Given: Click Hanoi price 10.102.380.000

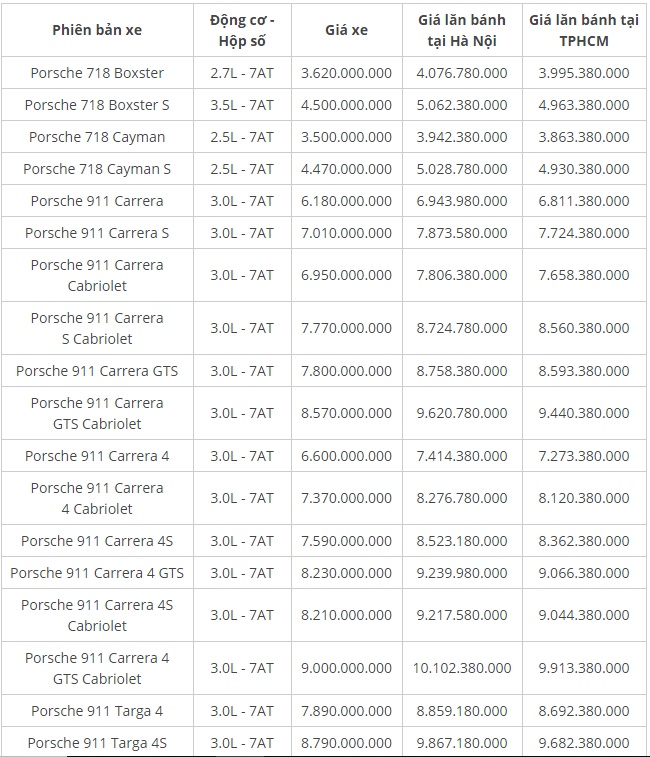Looking at the screenshot, I should click(x=461, y=668).
